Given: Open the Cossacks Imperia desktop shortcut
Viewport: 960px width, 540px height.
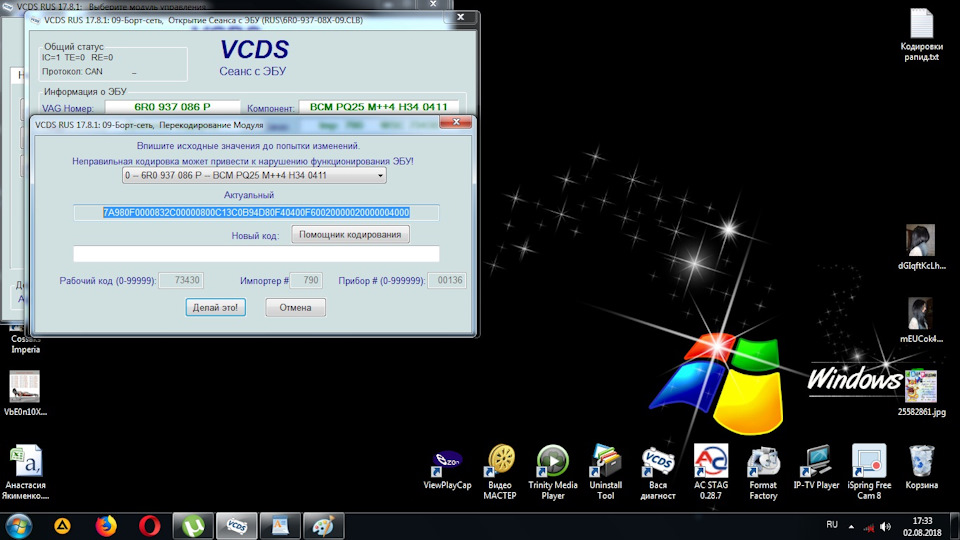Looking at the screenshot, I should 25,338.
